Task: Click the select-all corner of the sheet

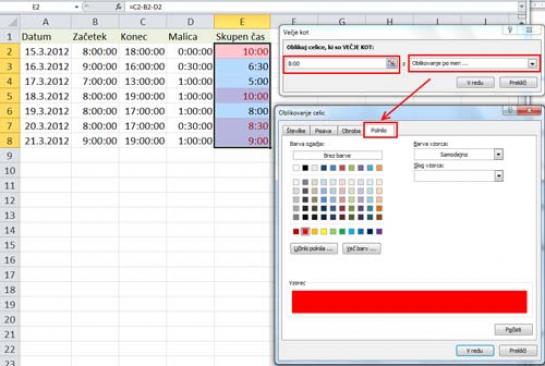Action: click(x=11, y=22)
